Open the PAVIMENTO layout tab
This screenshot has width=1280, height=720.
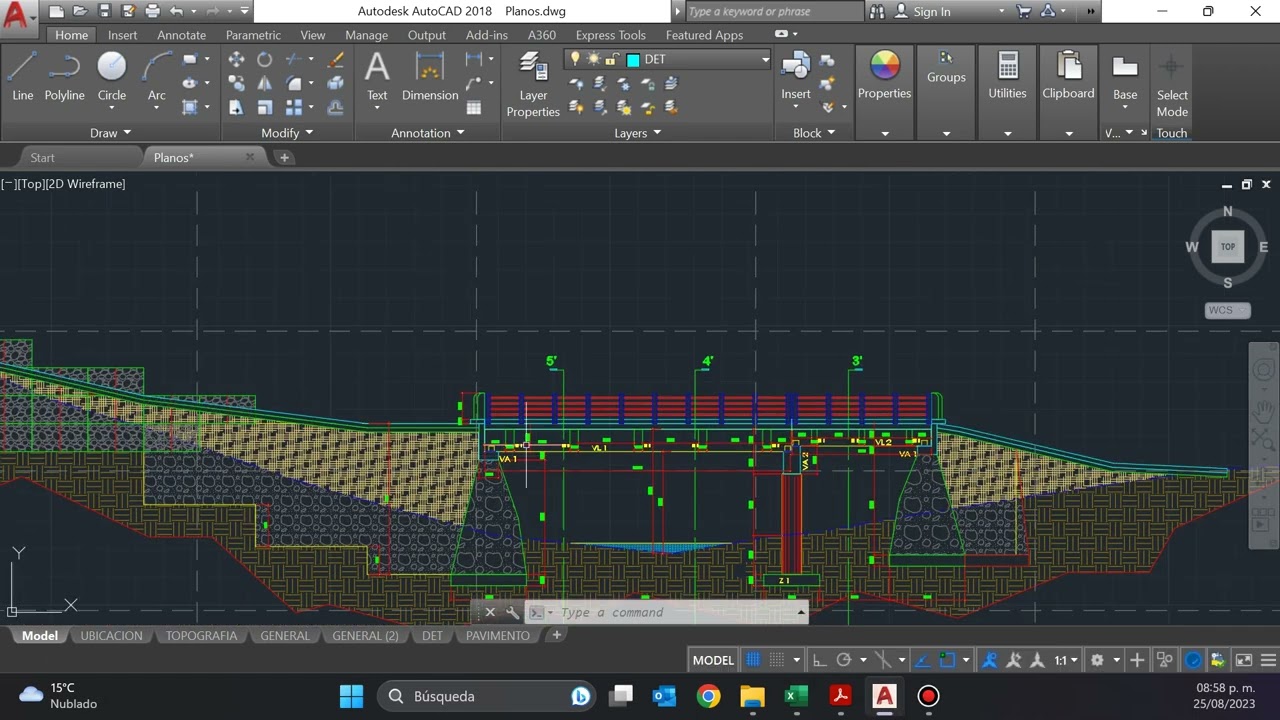[x=498, y=636]
